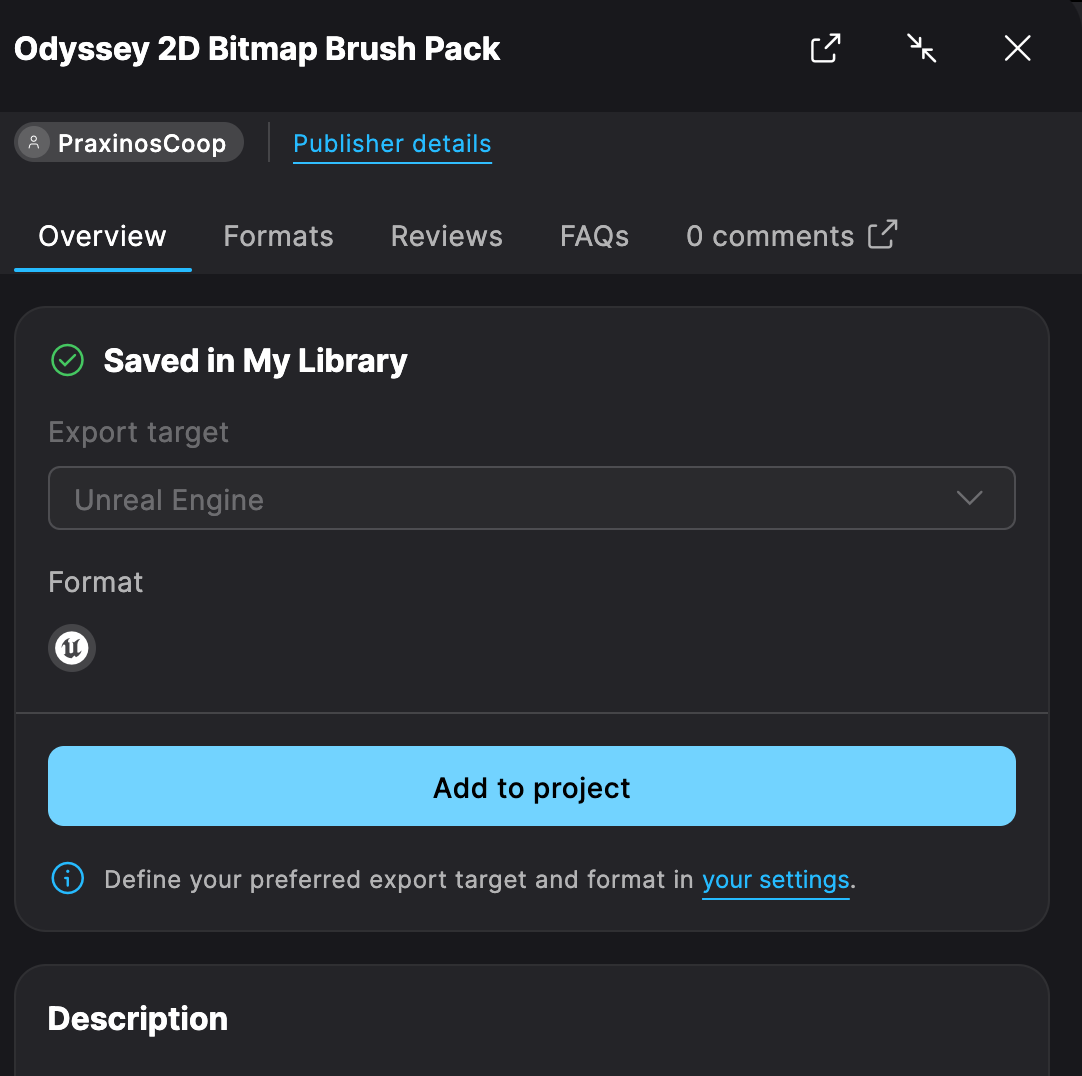Open comments external link icon
This screenshot has height=1076, width=1082.
[x=882, y=234]
